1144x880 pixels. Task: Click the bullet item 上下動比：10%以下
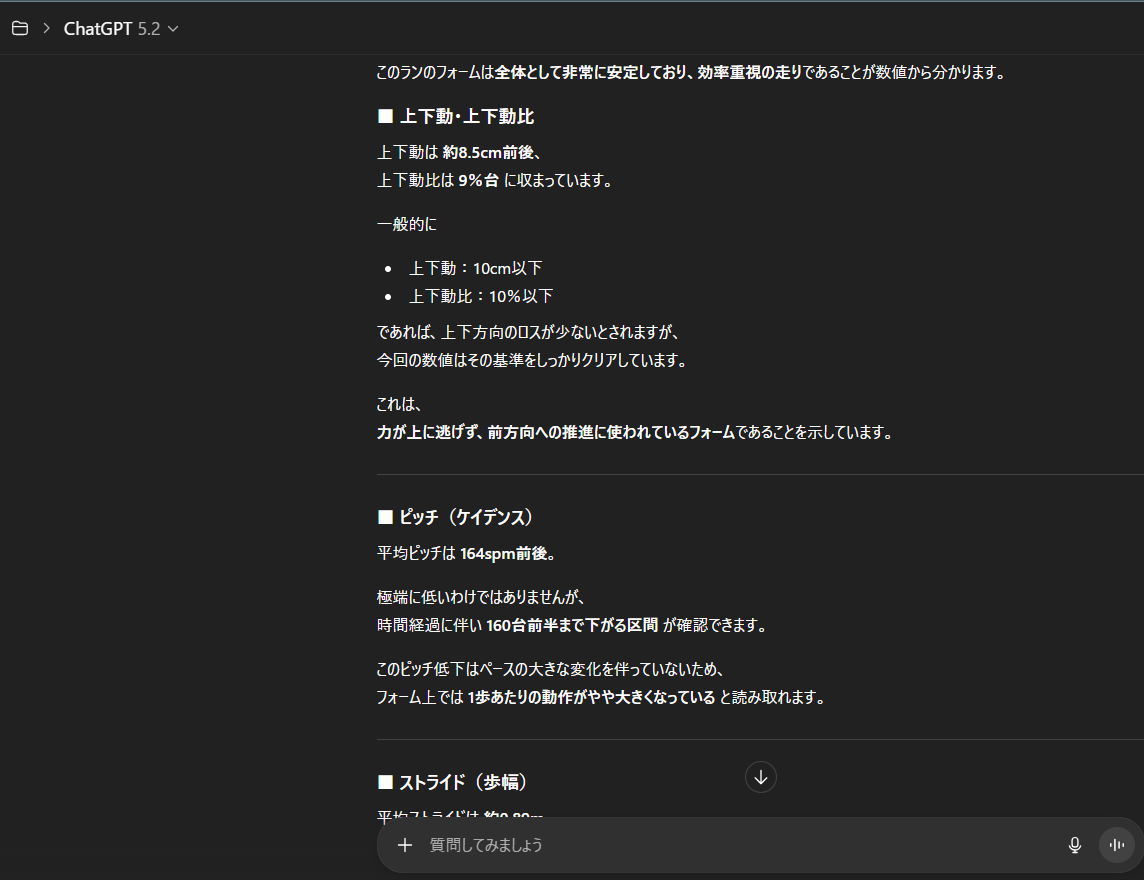(x=481, y=296)
